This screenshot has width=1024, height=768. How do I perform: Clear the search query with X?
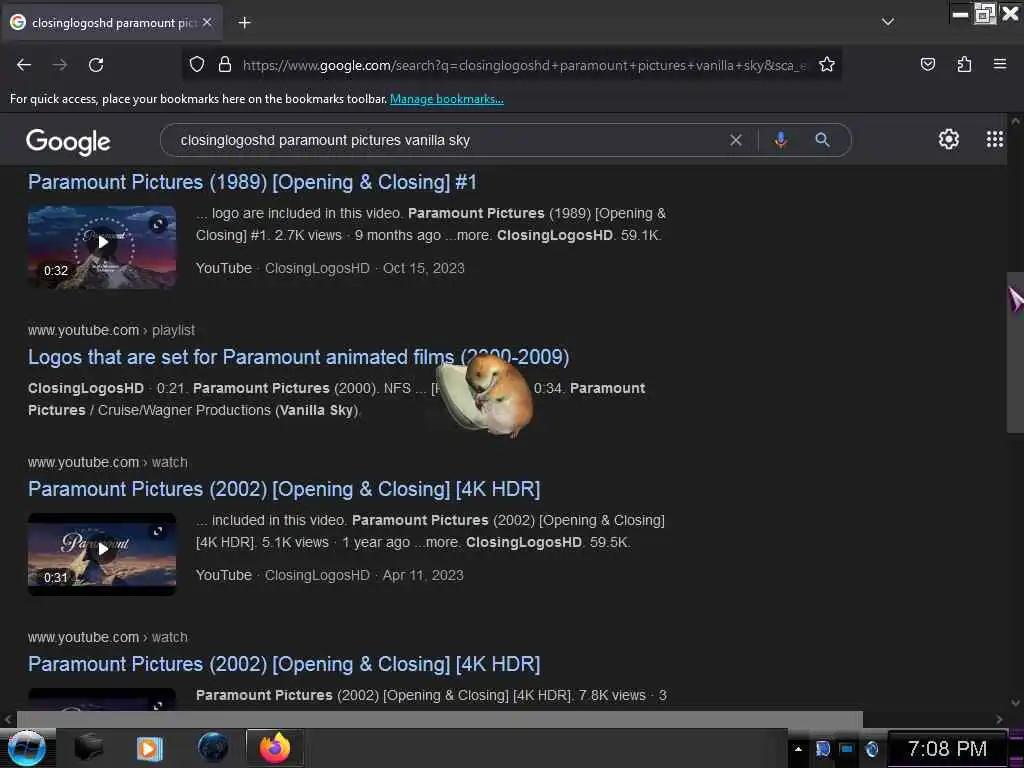click(735, 140)
